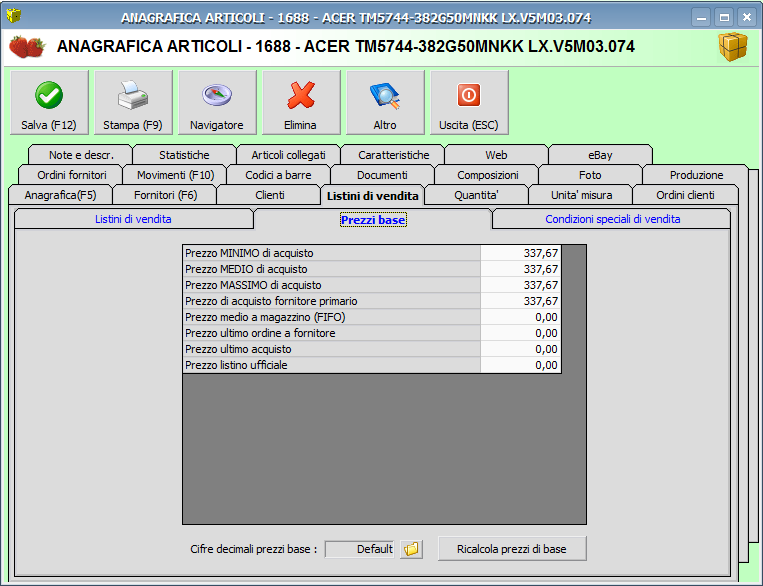This screenshot has width=763, height=586.
Task: Select Prezzo medio a magazzino (FIFO) label
Action: pos(332,317)
